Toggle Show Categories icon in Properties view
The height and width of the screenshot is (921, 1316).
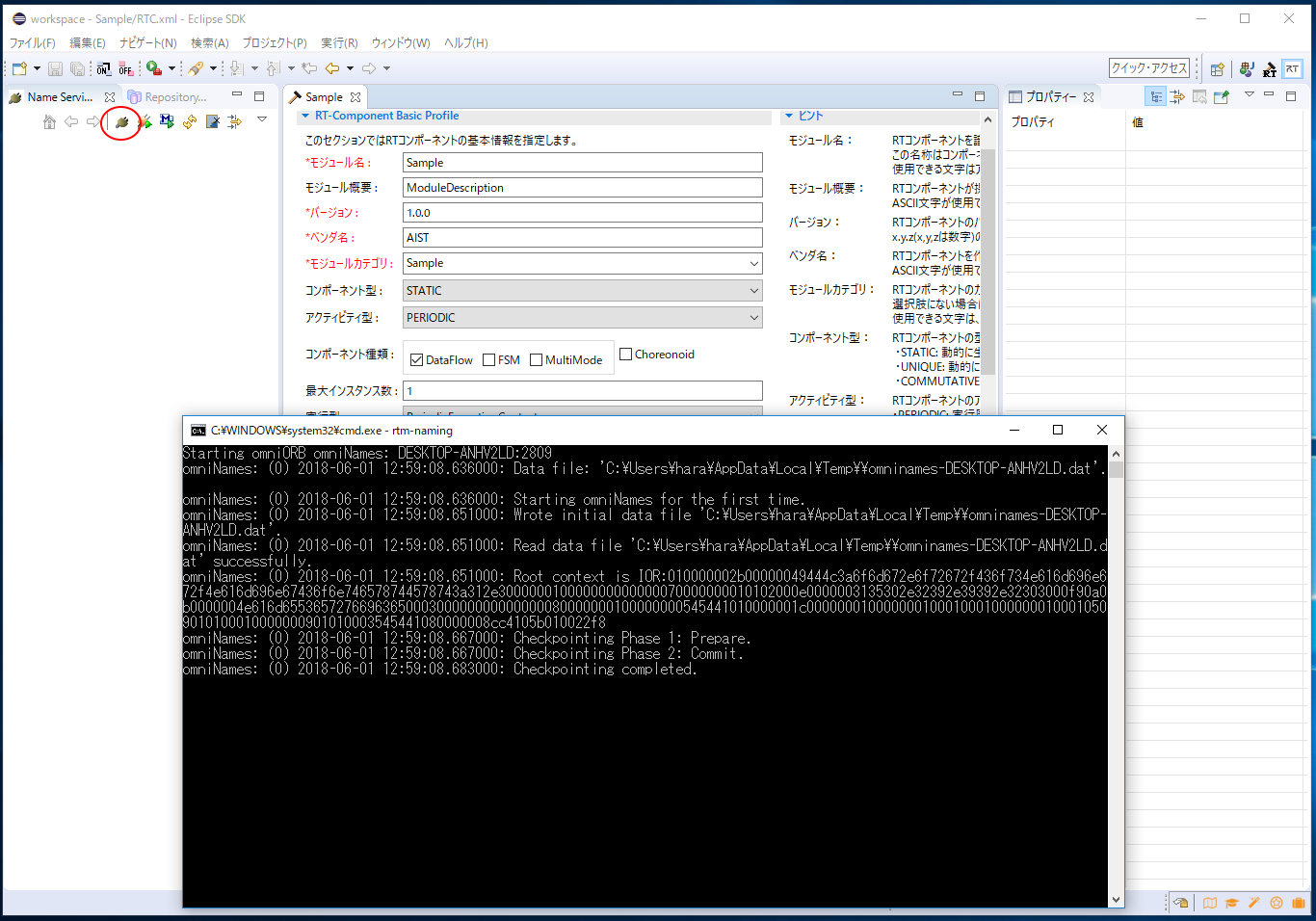(x=1156, y=96)
